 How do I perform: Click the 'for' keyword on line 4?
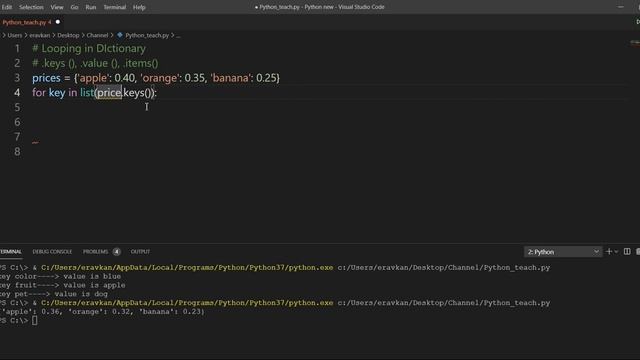tap(39, 93)
